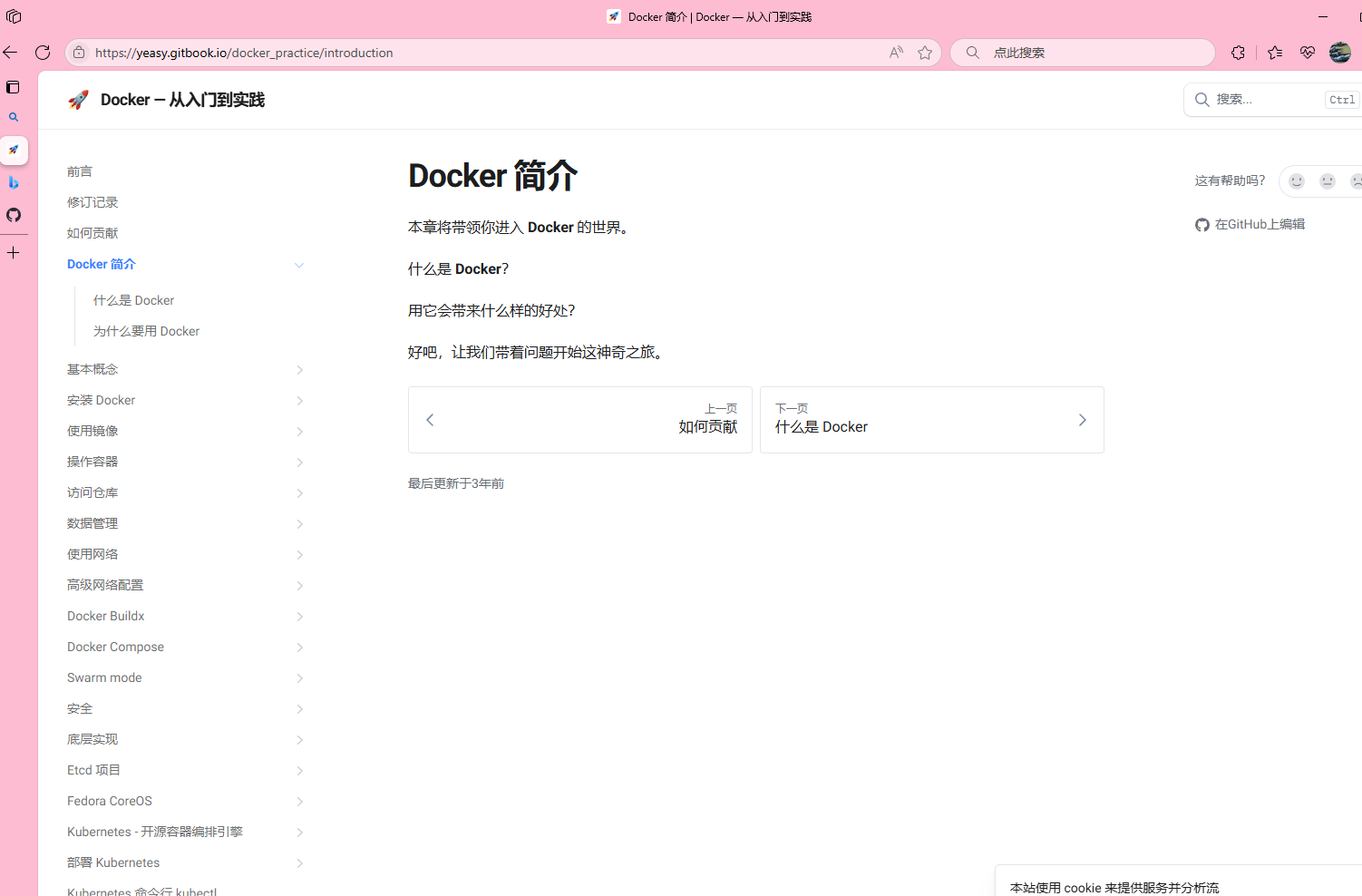The width and height of the screenshot is (1362, 896).
Task: Open 部署 Kubernetes in the sidebar
Action: 113,862
